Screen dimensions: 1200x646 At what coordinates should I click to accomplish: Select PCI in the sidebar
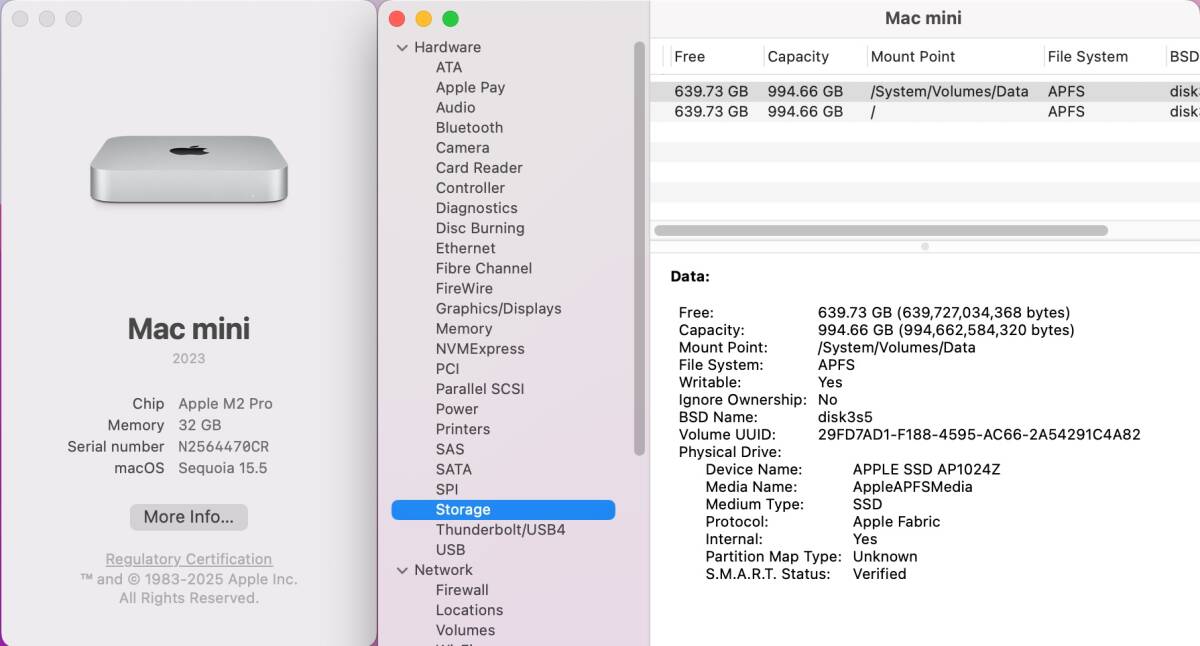point(447,368)
